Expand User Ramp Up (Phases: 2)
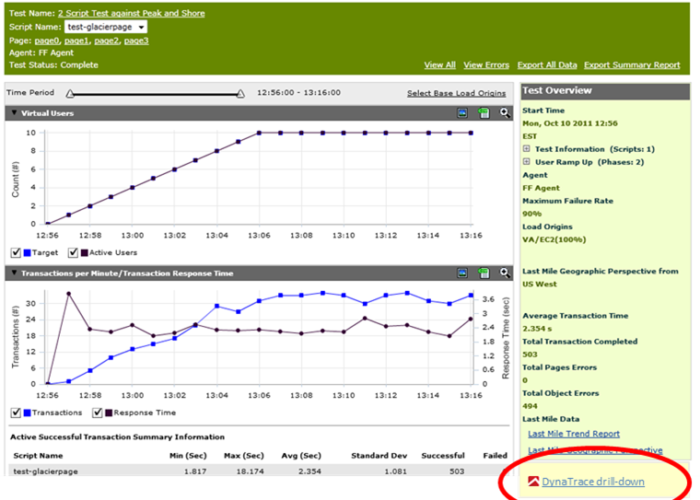700x500 pixels. tap(526, 162)
